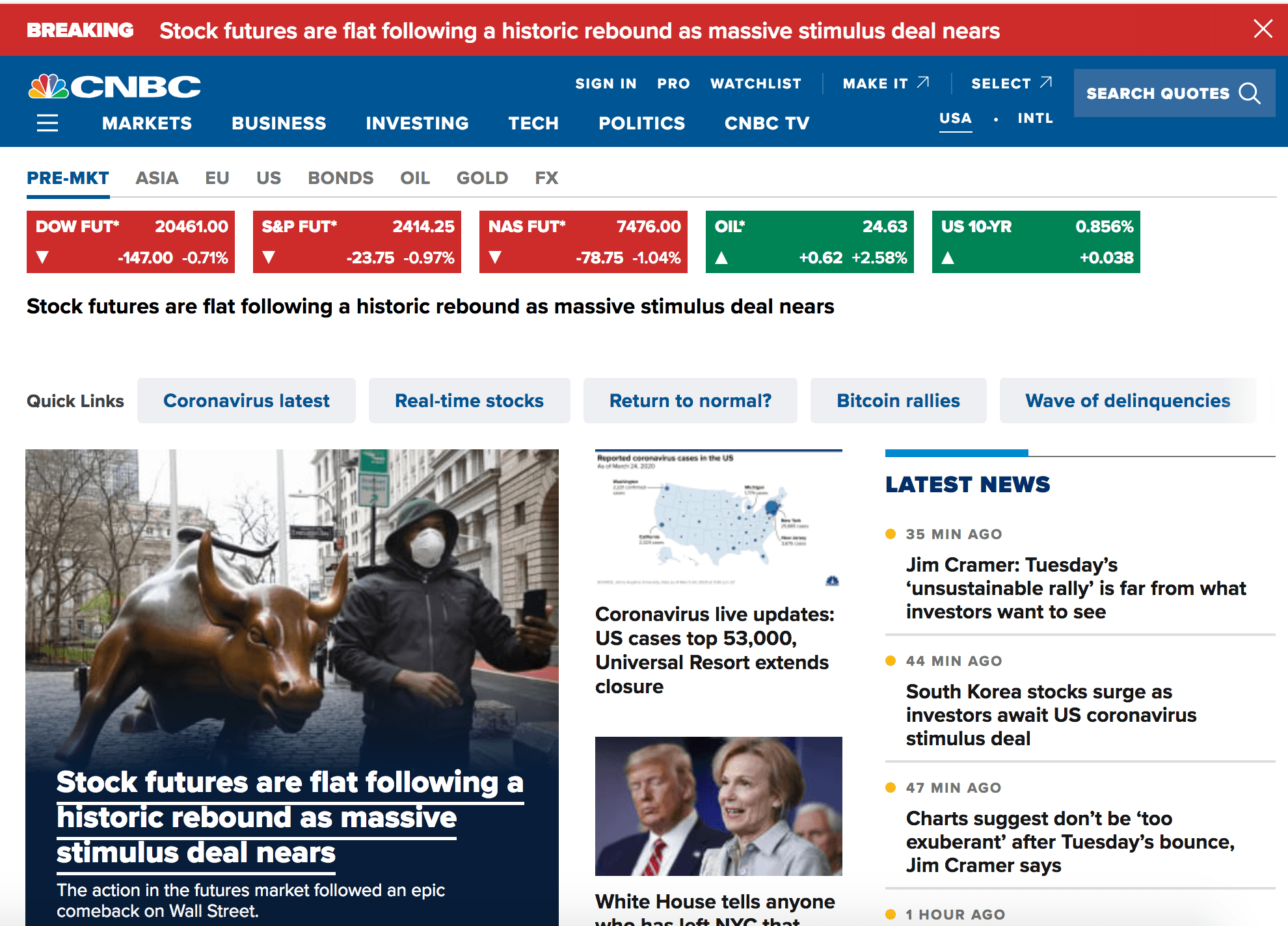1288x926 pixels.
Task: Click the Oil up-arrow quote tile
Action: [809, 242]
